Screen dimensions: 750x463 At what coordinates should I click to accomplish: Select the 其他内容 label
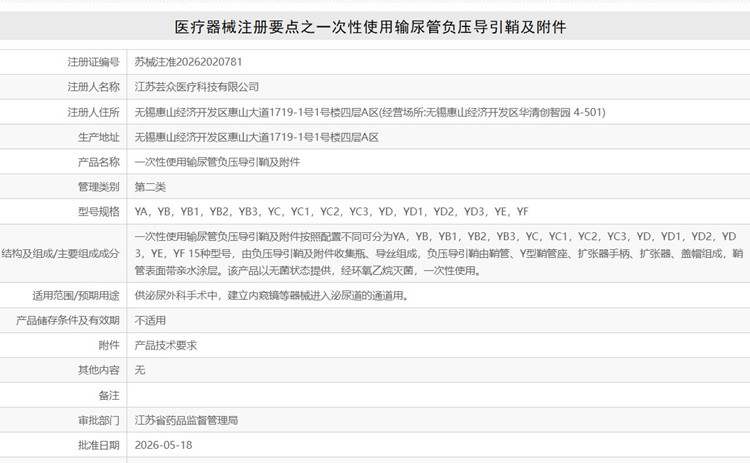click(x=99, y=370)
